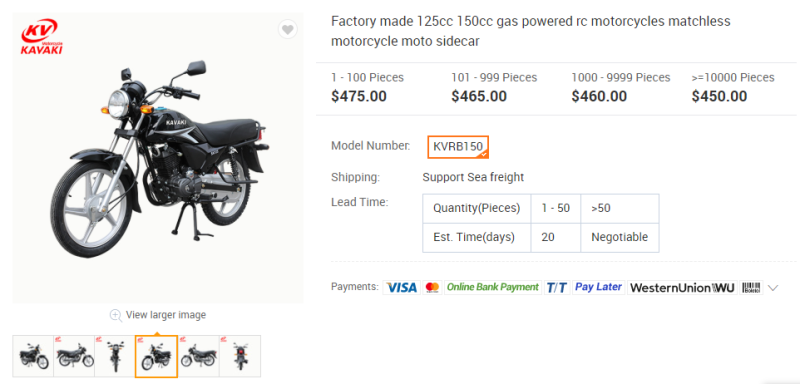Screen dimensions: 800x384
Task: Click the magnifier zoom icon below image
Action: pyautogui.click(x=116, y=315)
